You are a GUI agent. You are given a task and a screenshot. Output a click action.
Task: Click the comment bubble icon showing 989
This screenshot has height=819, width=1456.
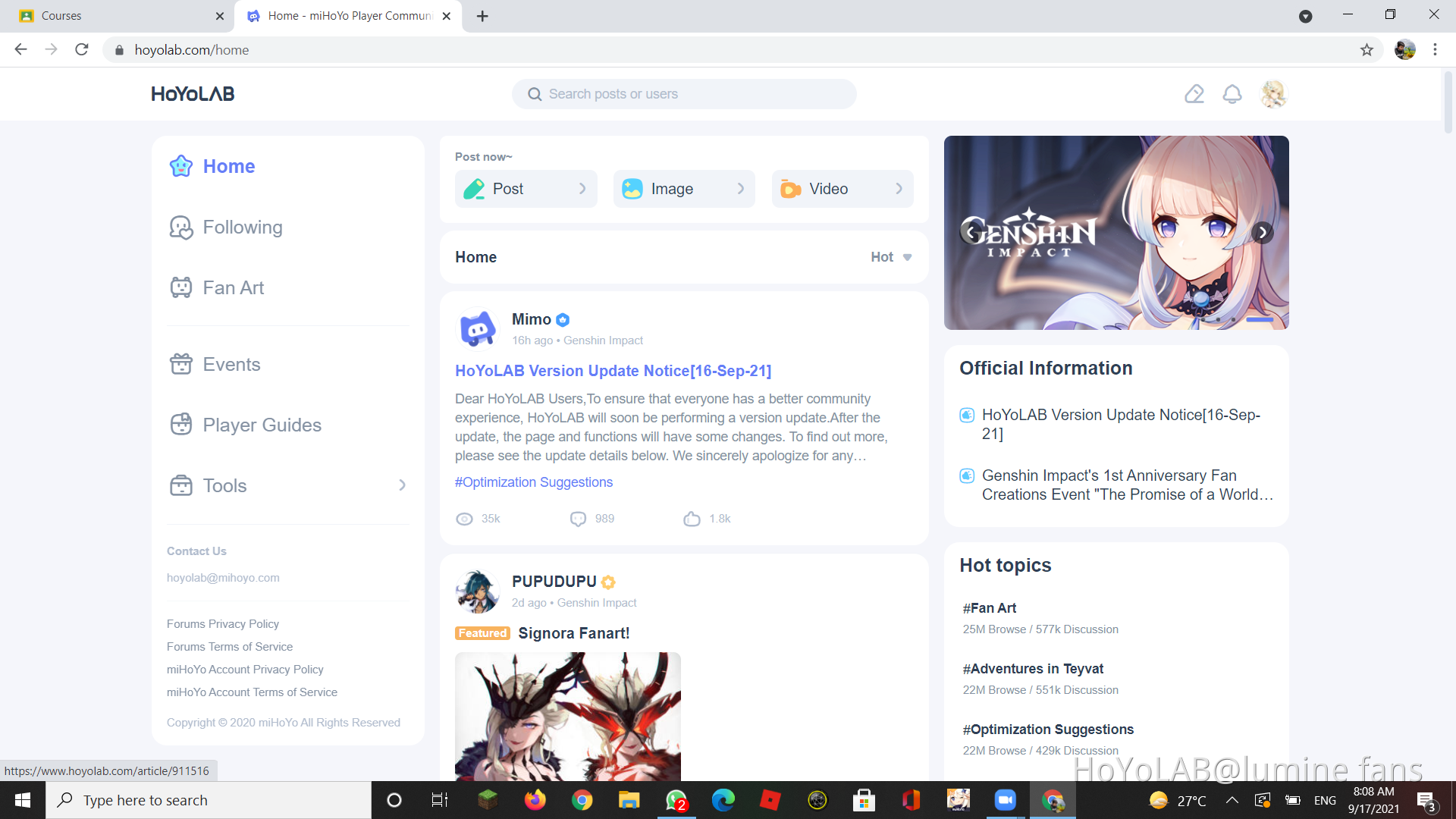coord(578,519)
